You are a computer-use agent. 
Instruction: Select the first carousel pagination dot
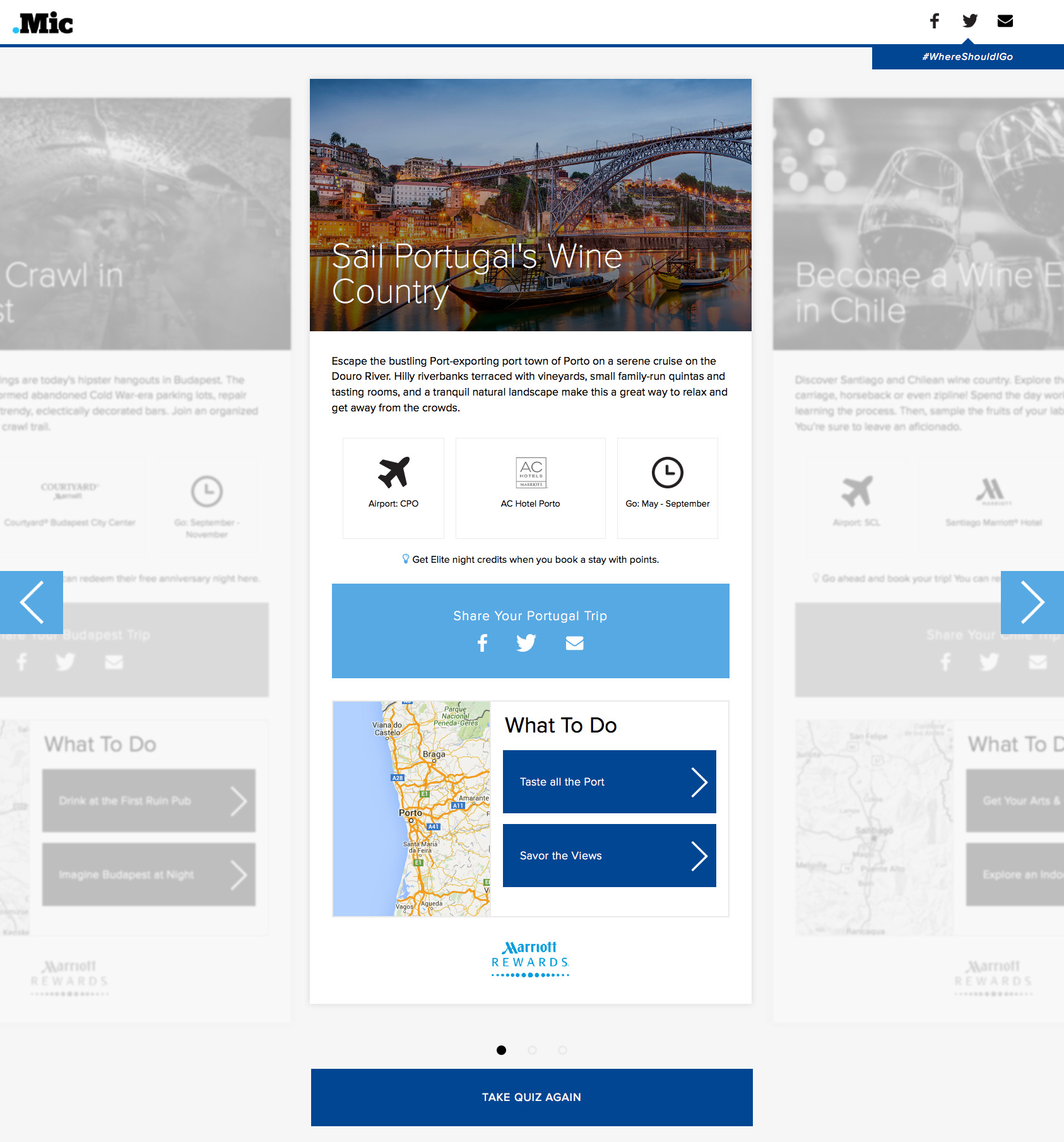[x=501, y=1050]
